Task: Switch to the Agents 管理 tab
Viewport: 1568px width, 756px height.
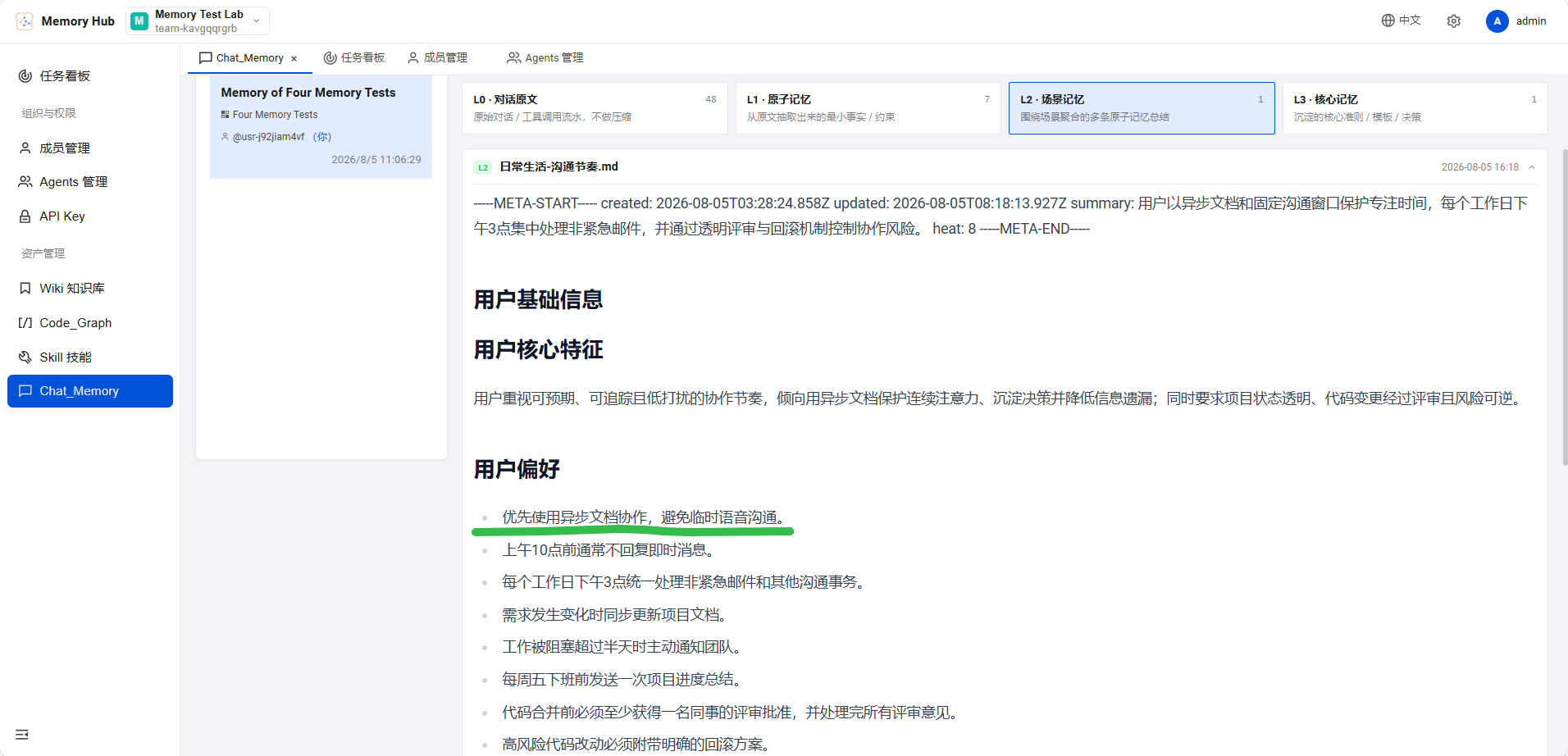Action: [545, 58]
